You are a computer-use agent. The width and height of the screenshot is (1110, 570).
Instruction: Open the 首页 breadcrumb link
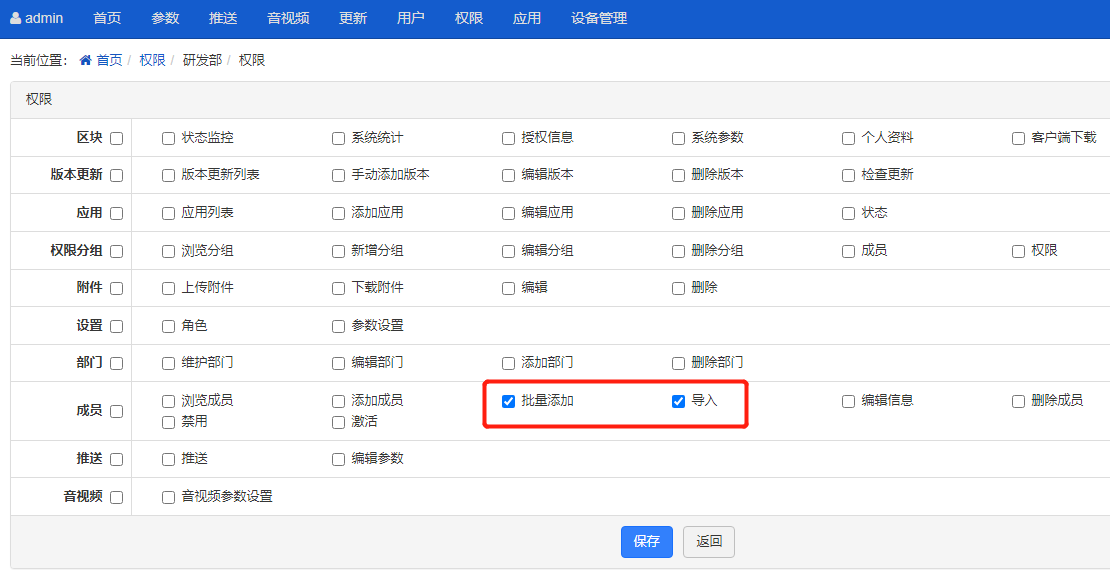coord(109,60)
